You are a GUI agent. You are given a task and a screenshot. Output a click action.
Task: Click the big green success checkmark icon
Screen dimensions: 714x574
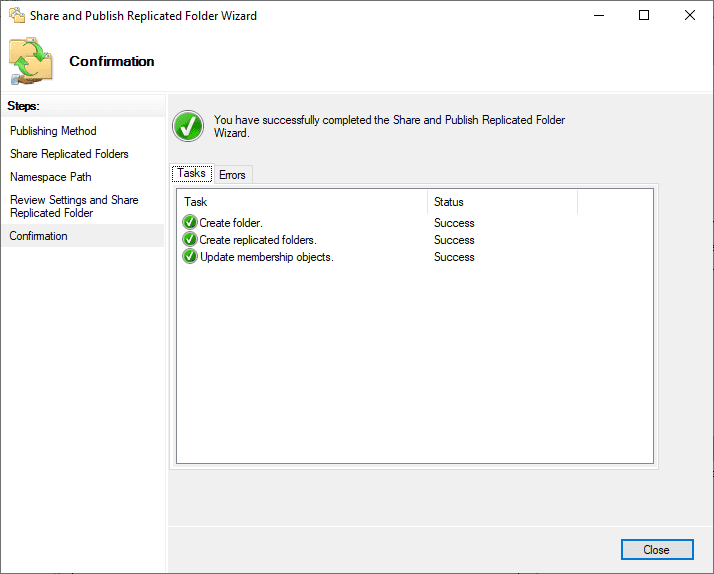[188, 126]
